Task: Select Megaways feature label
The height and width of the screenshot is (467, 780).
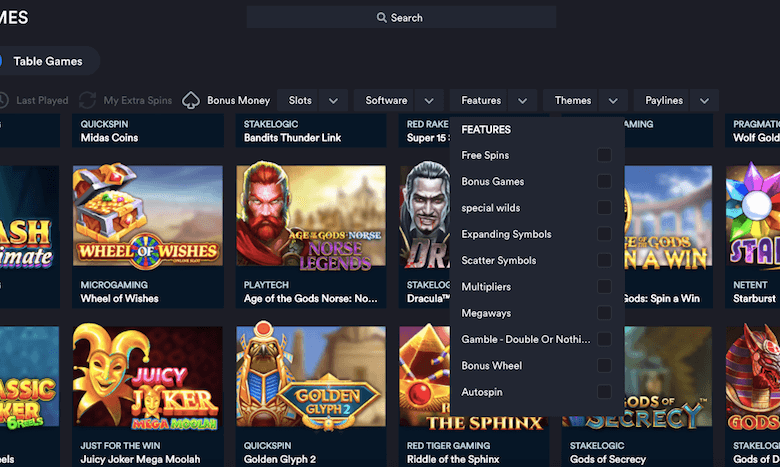Action: point(486,313)
